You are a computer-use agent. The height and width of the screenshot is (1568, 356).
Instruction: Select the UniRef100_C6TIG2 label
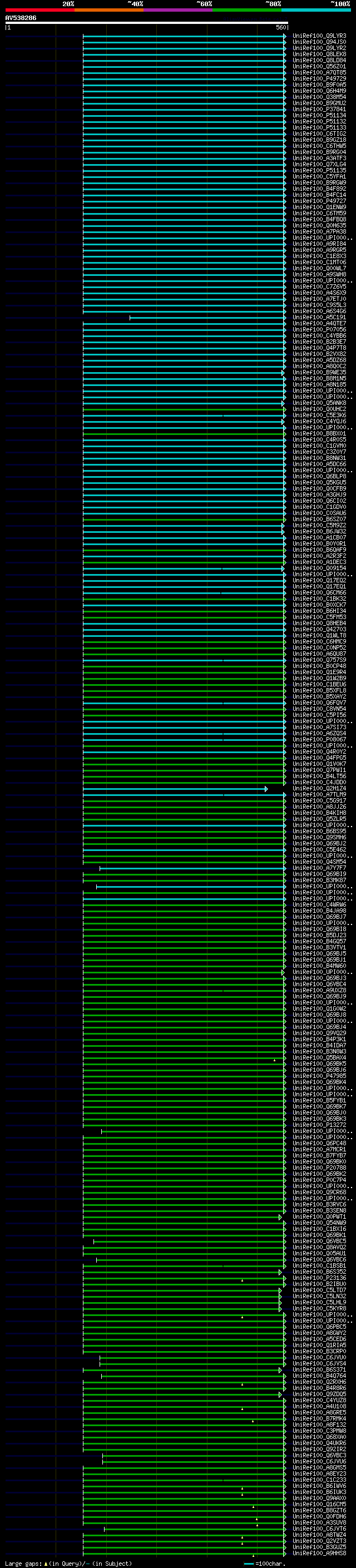click(x=319, y=134)
